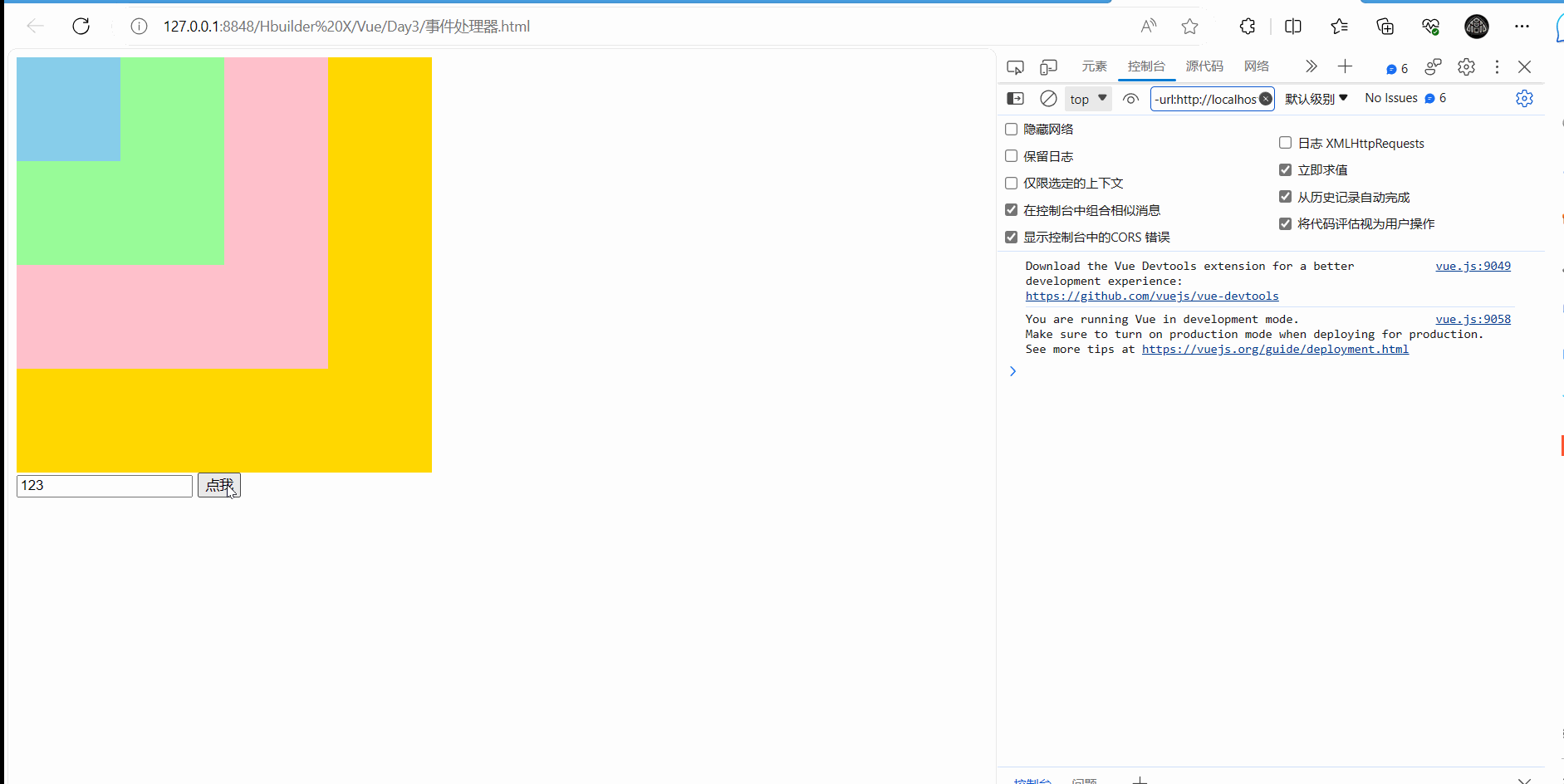Image resolution: width=1564 pixels, height=784 pixels.
Task: Clear the console filter text
Action: click(1265, 99)
